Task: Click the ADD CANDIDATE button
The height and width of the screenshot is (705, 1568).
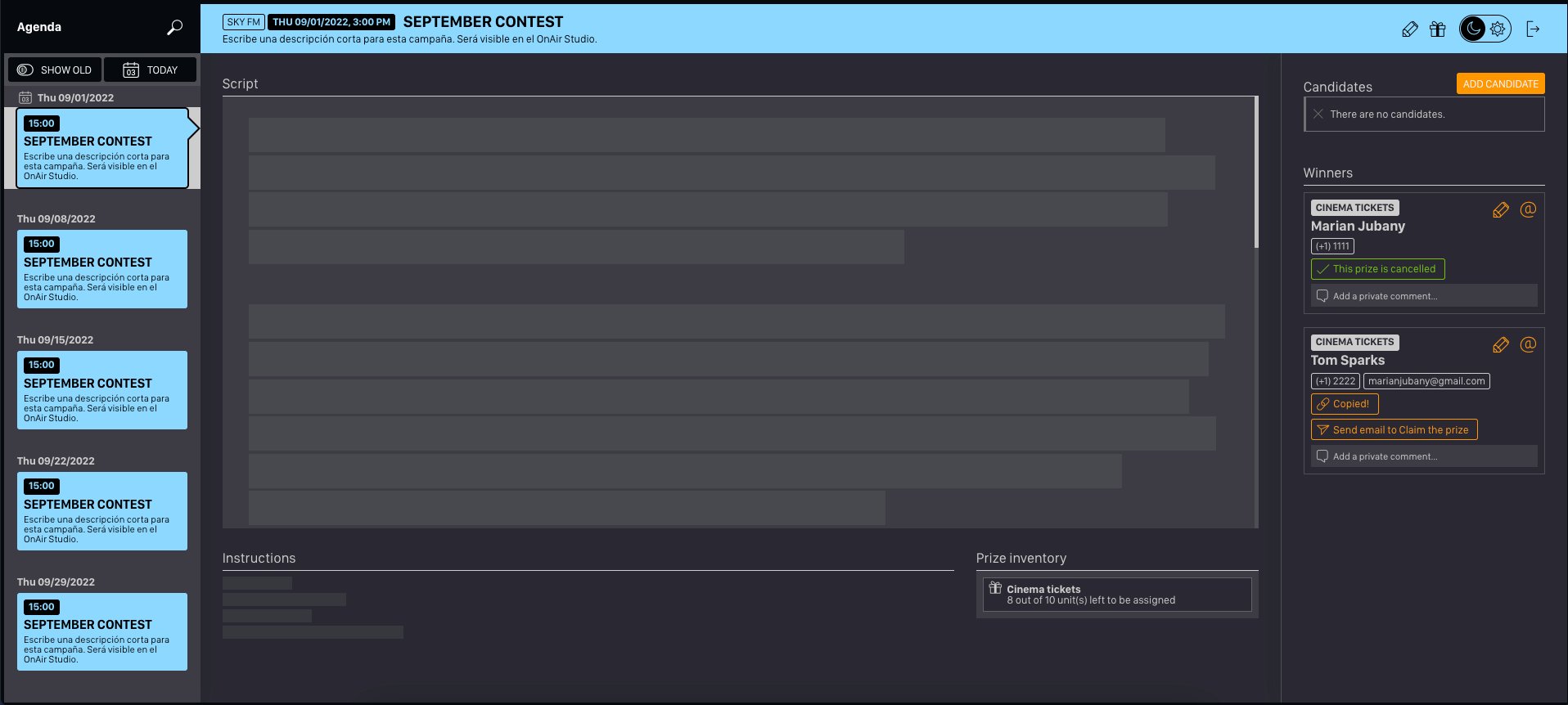Action: (1500, 83)
